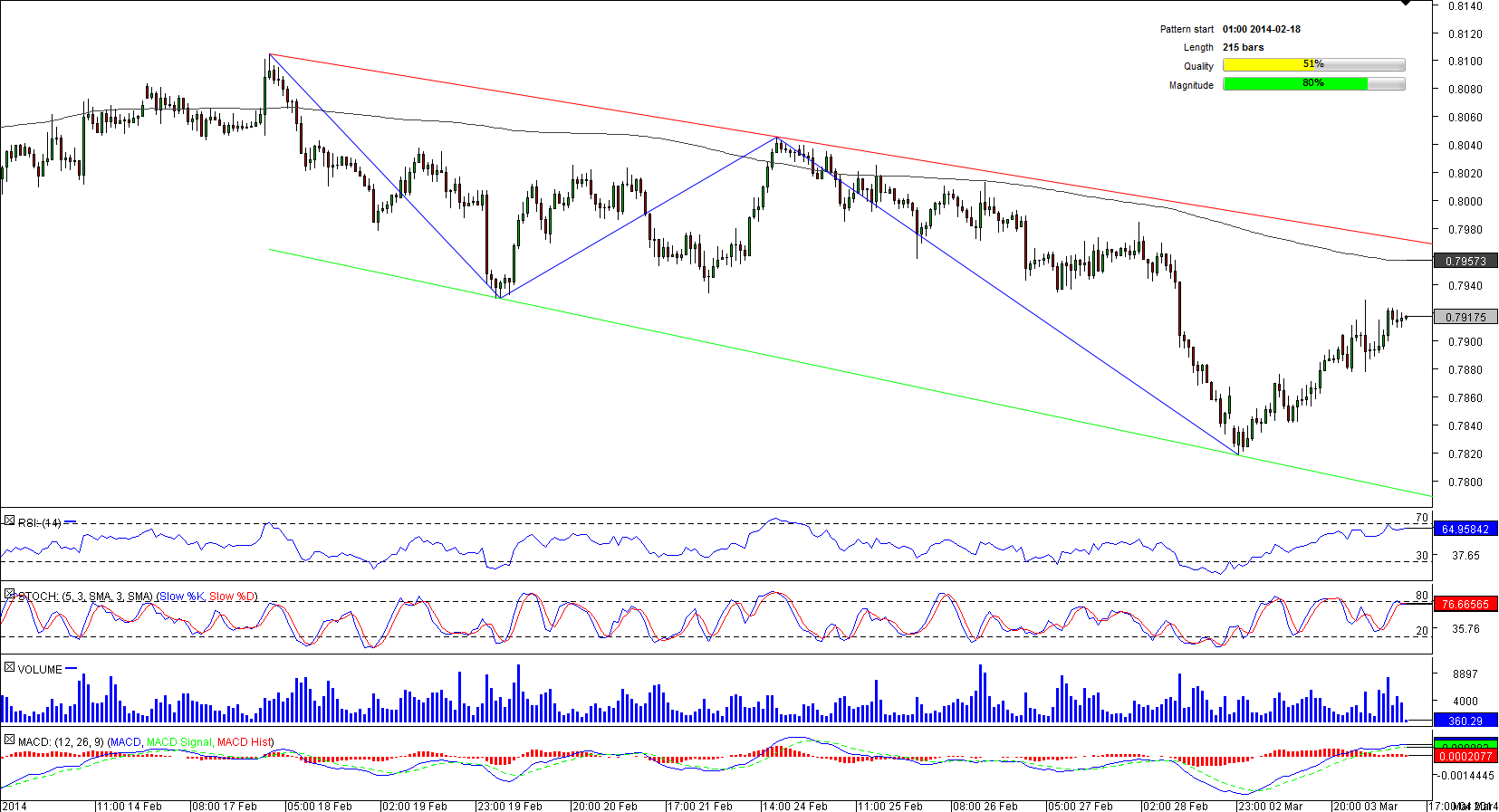Close the RSI (14) indicator panel
Image resolution: width=1499 pixels, height=812 pixels.
pos(9,521)
